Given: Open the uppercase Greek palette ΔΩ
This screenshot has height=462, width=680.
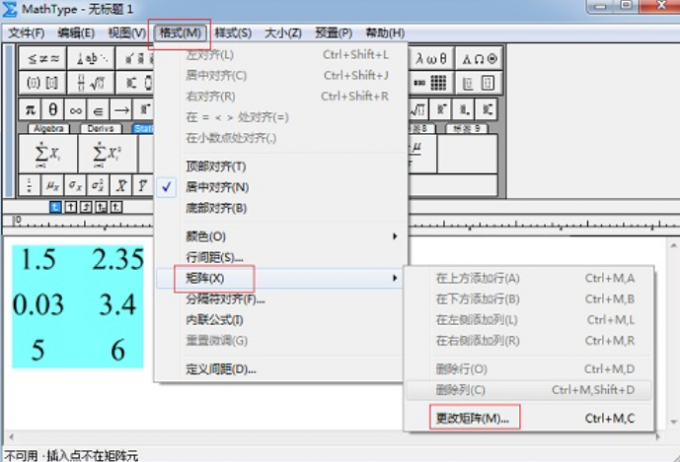Looking at the screenshot, I should pos(479,59).
